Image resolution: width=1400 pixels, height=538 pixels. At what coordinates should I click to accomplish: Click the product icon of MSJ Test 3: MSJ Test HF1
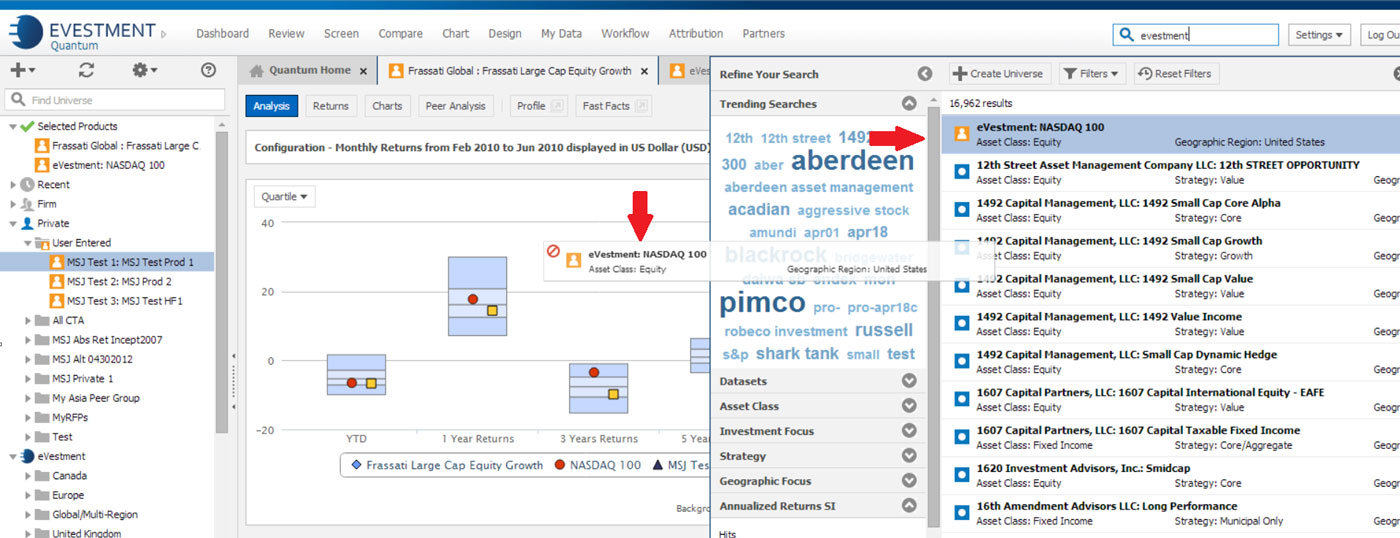pyautogui.click(x=57, y=301)
